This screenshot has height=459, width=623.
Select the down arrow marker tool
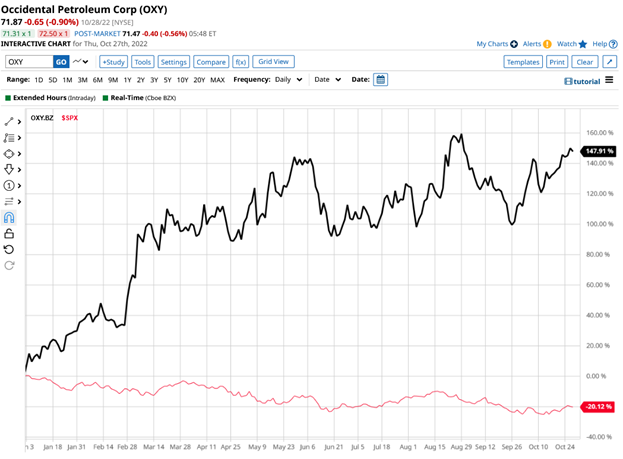click(x=10, y=169)
